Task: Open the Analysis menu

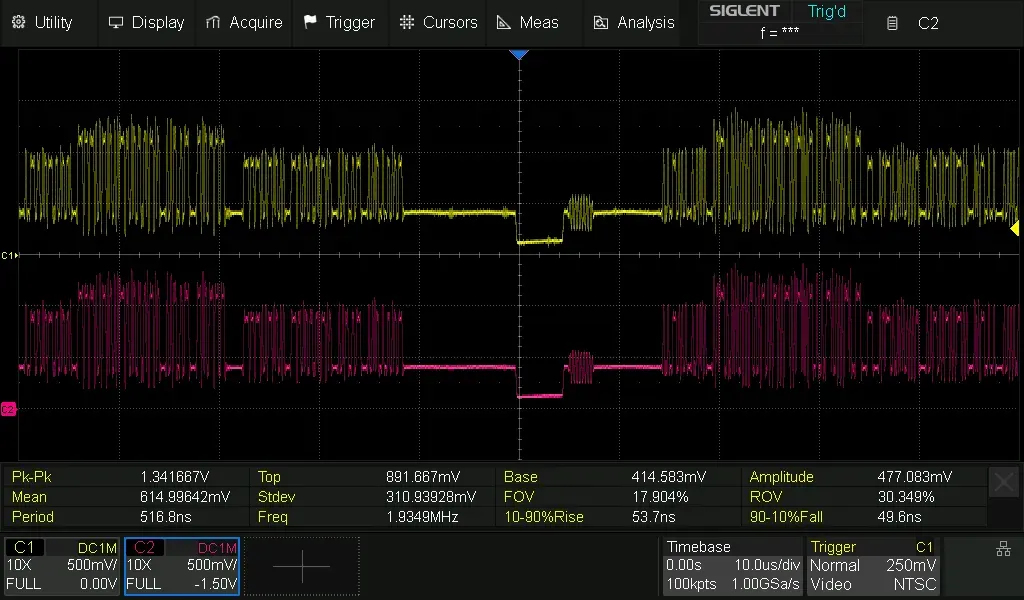Action: [634, 22]
